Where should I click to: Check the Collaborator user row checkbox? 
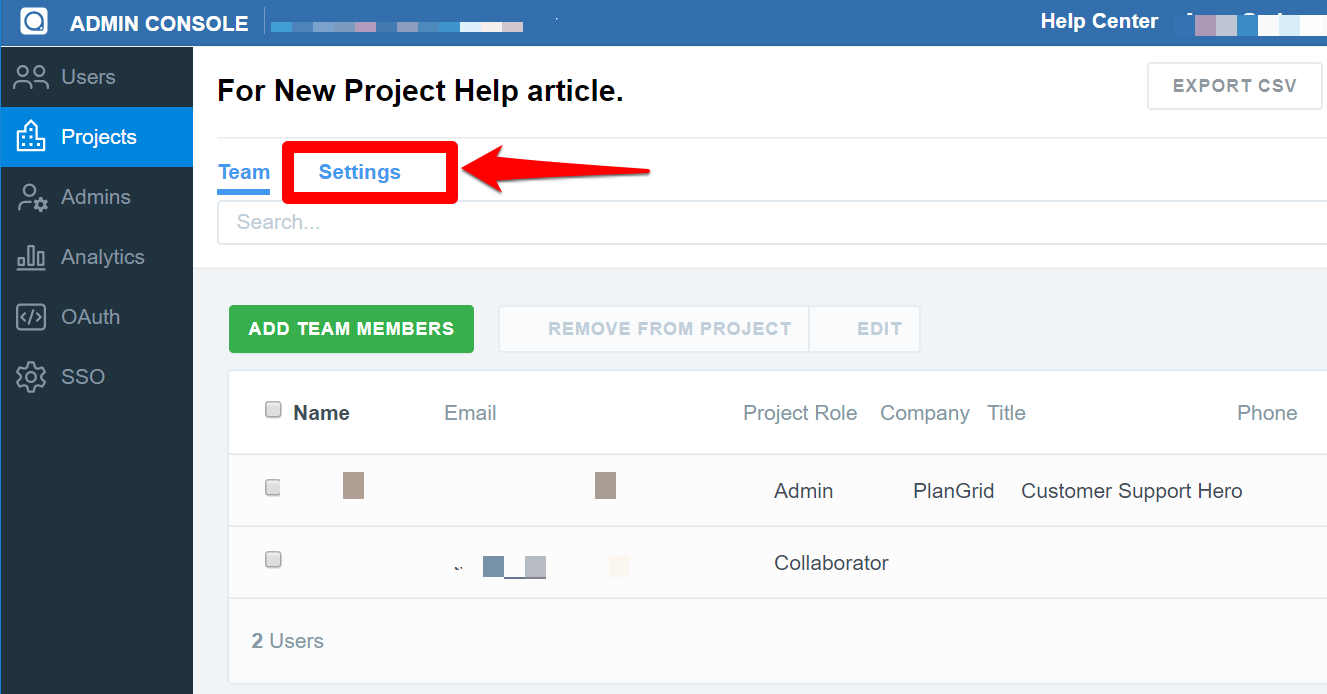click(x=273, y=559)
